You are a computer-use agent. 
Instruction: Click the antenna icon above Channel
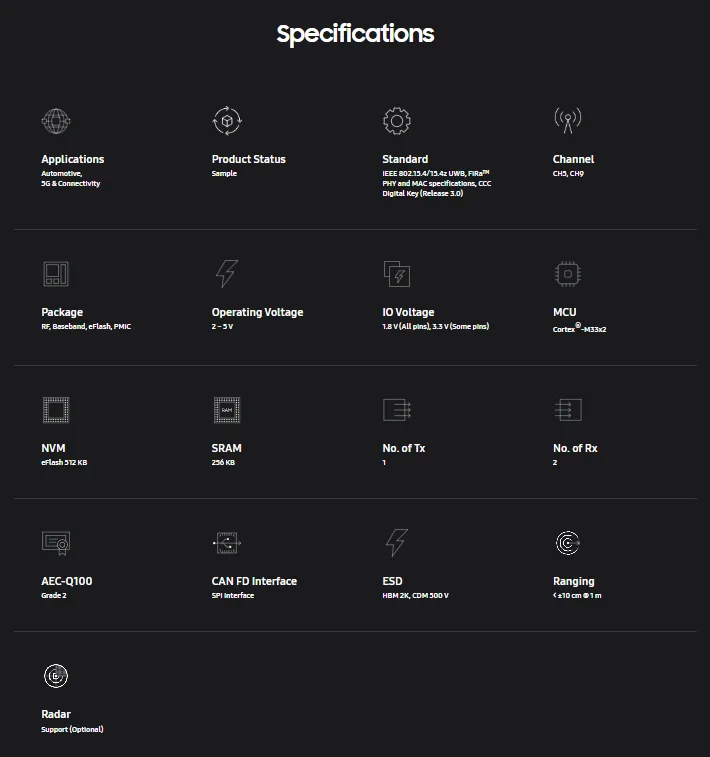tap(568, 120)
